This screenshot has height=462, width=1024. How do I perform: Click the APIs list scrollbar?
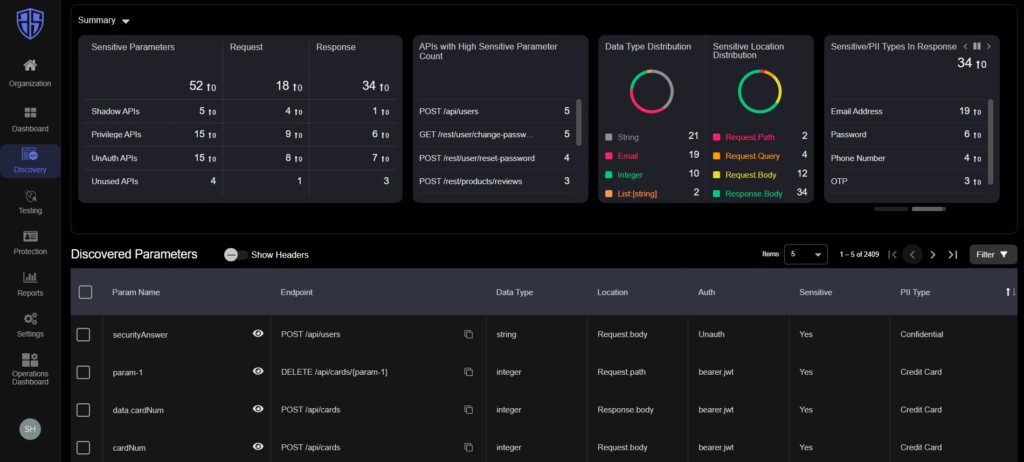tap(579, 122)
